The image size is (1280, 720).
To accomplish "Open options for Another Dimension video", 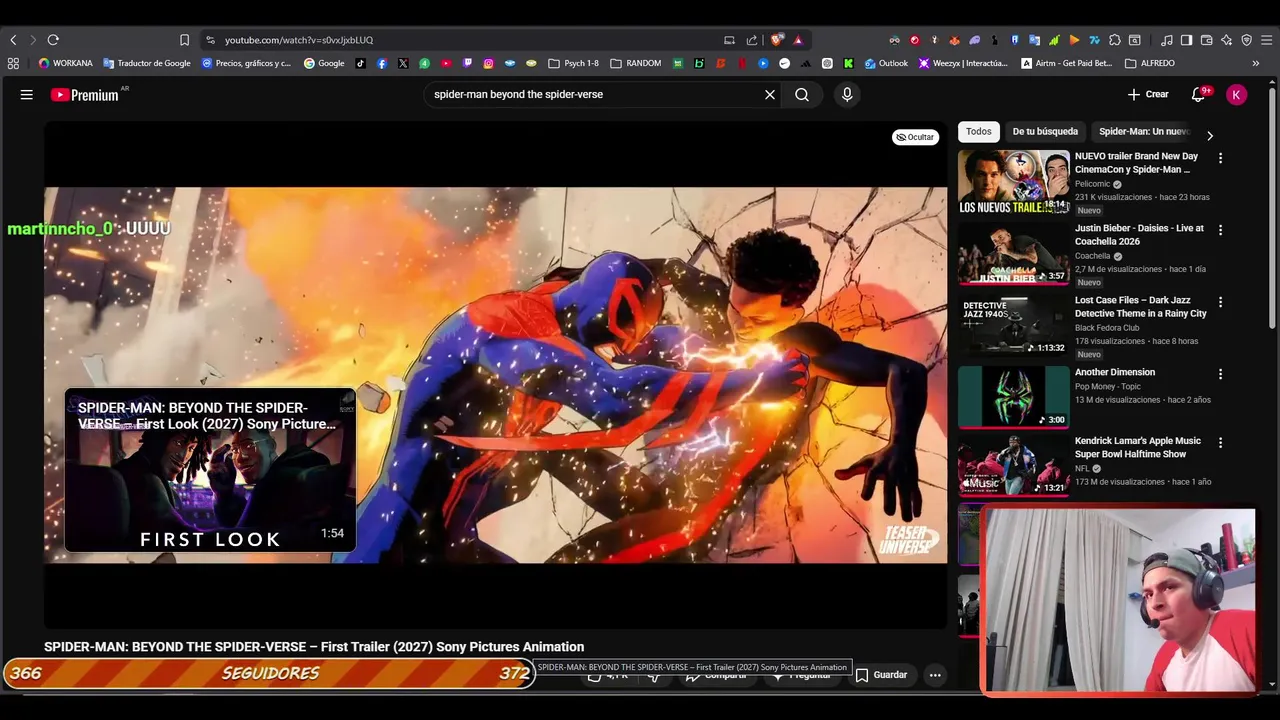I will pyautogui.click(x=1220, y=374).
